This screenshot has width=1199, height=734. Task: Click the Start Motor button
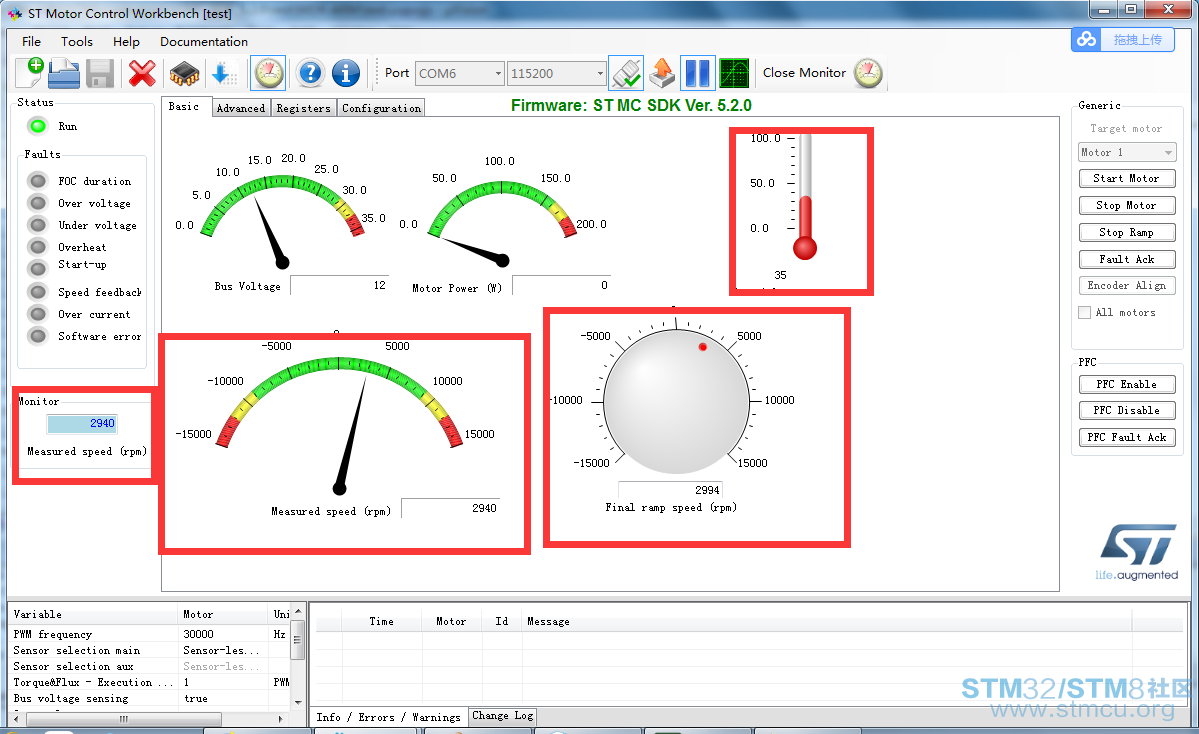click(x=1127, y=178)
